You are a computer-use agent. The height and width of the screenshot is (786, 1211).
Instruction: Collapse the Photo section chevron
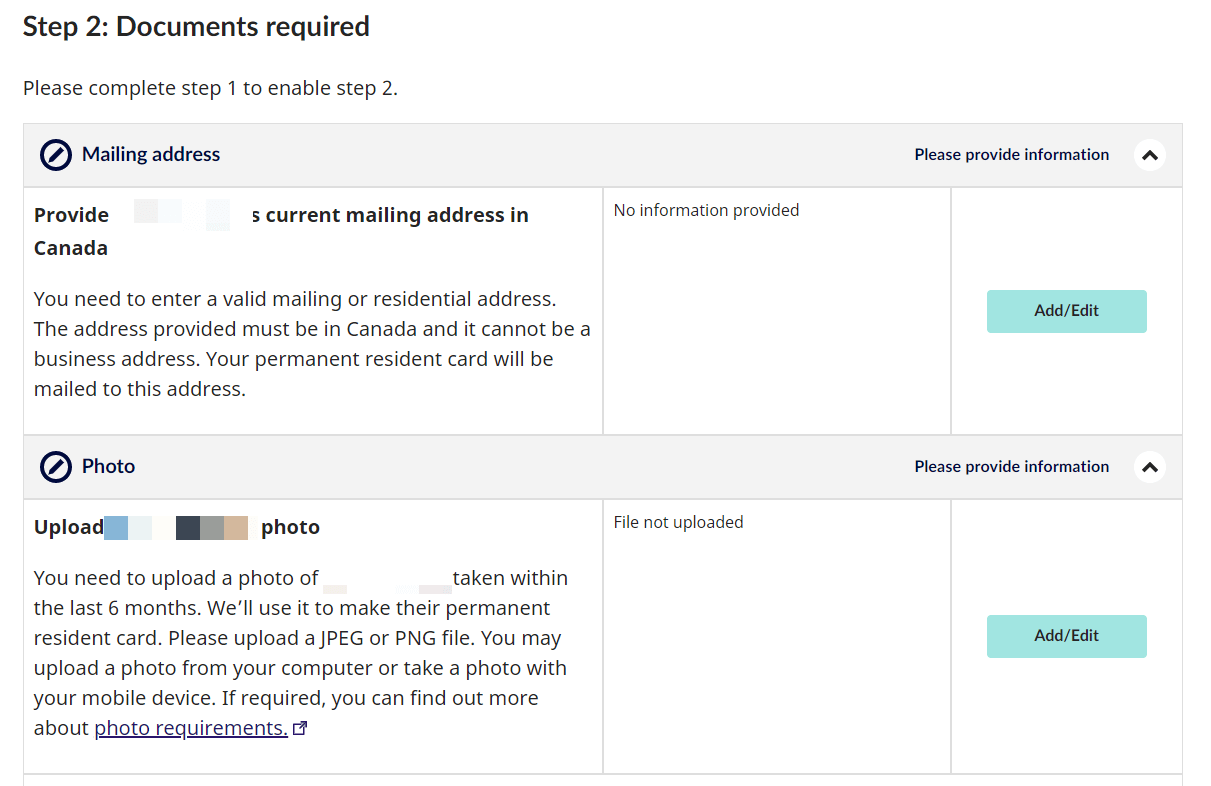tap(1150, 467)
